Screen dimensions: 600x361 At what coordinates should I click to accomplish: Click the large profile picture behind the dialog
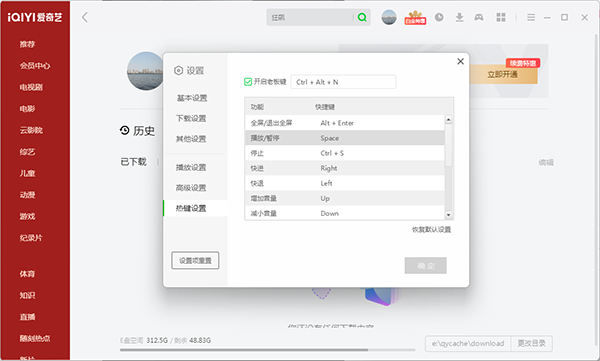tap(145, 71)
